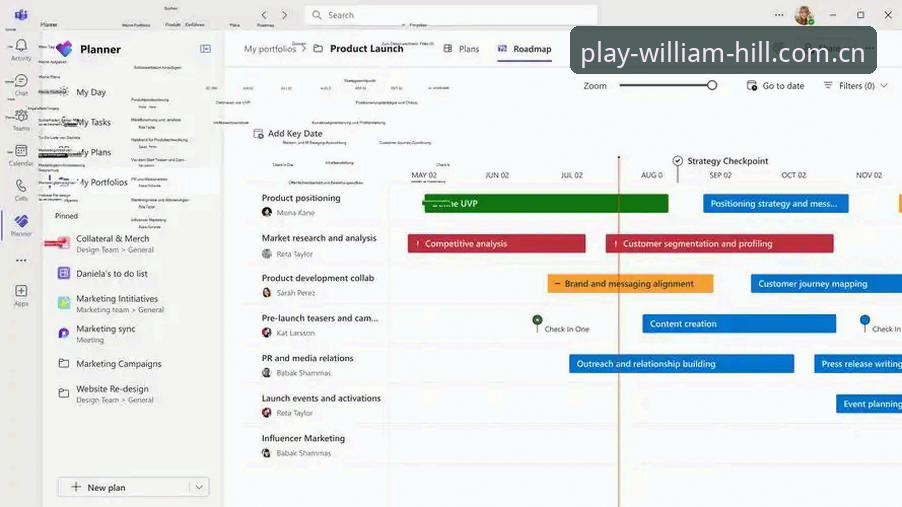Open Brand and messaging alignment bar

point(630,284)
